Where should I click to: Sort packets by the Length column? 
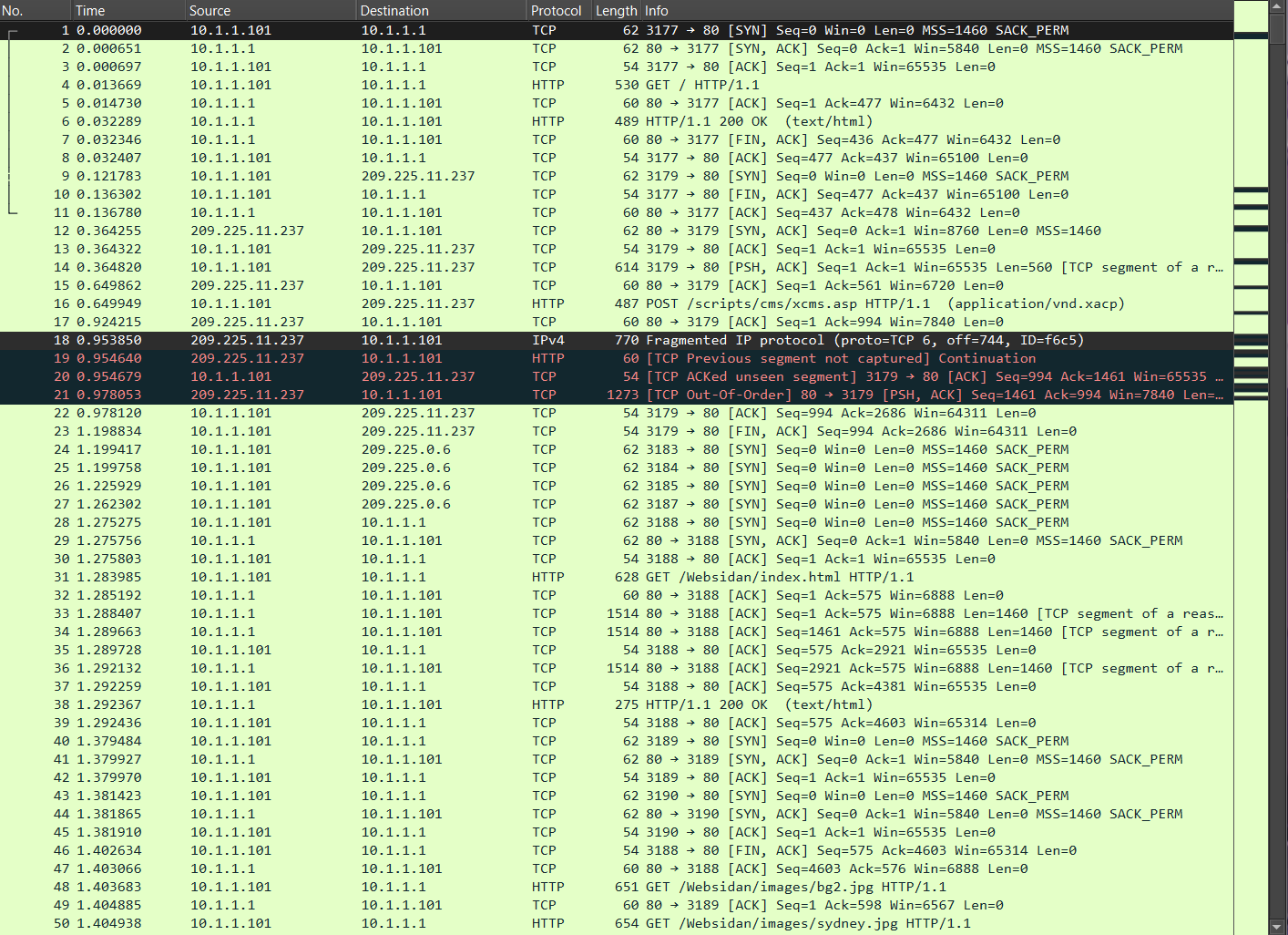(616, 10)
